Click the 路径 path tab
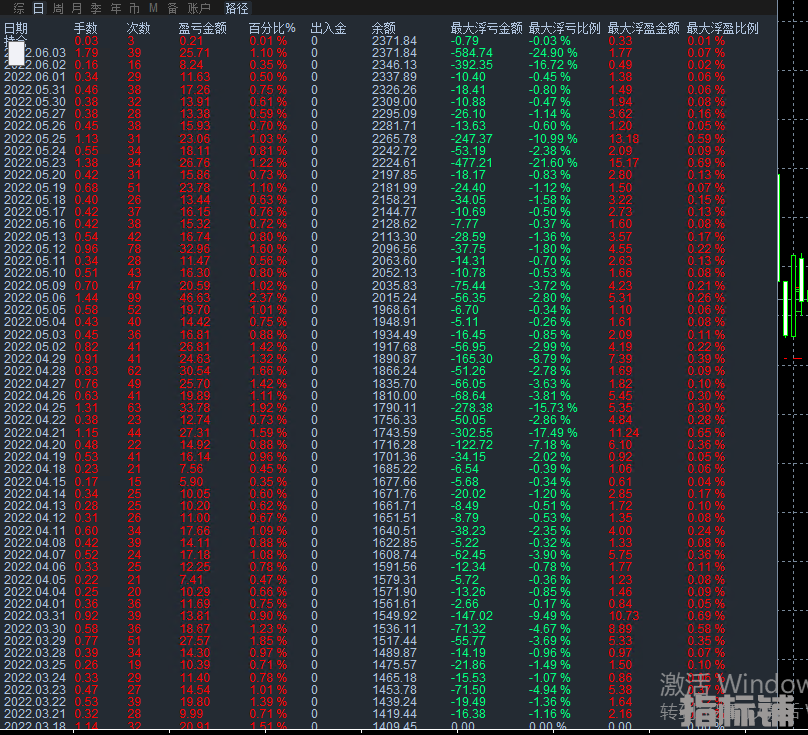This screenshot has height=735, width=808. tap(237, 8)
